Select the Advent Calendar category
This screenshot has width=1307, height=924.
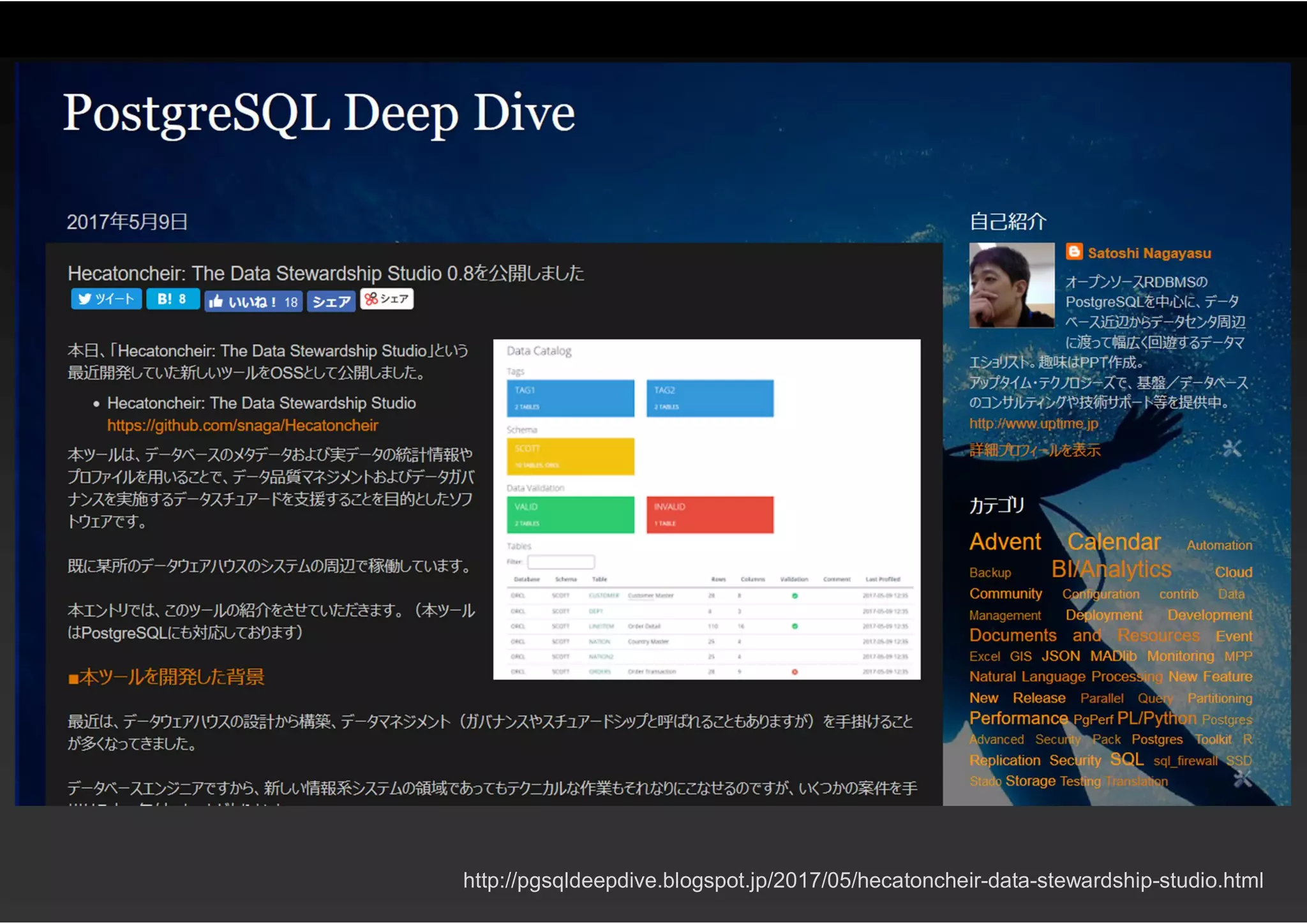[1064, 542]
